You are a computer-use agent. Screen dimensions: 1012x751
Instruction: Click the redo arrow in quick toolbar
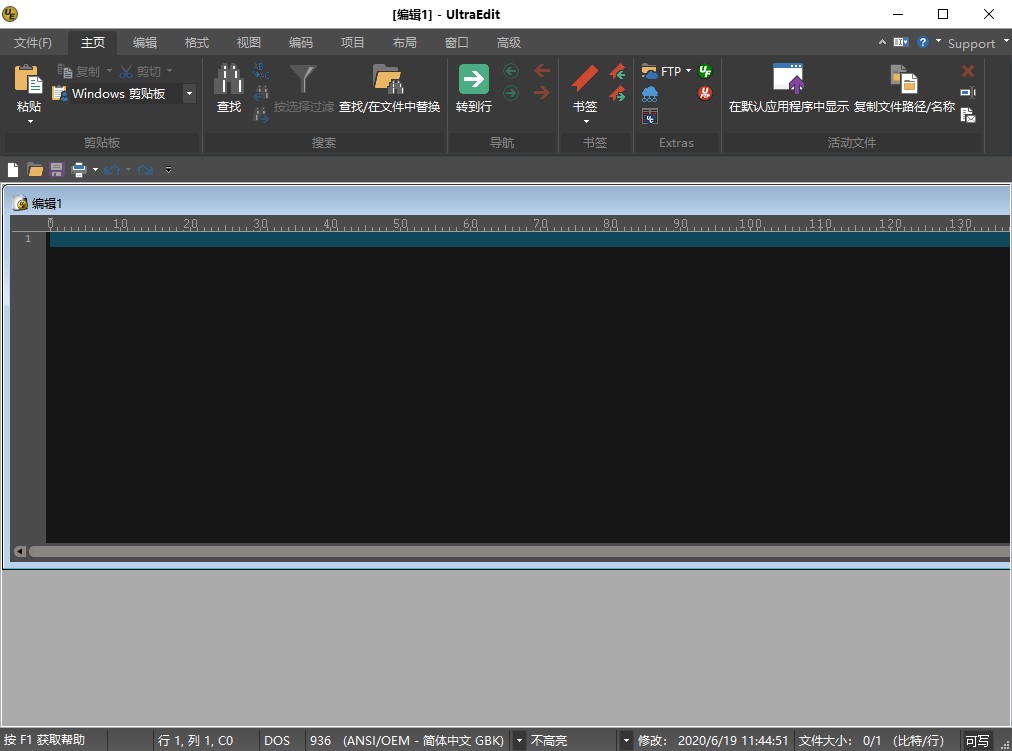tap(145, 170)
